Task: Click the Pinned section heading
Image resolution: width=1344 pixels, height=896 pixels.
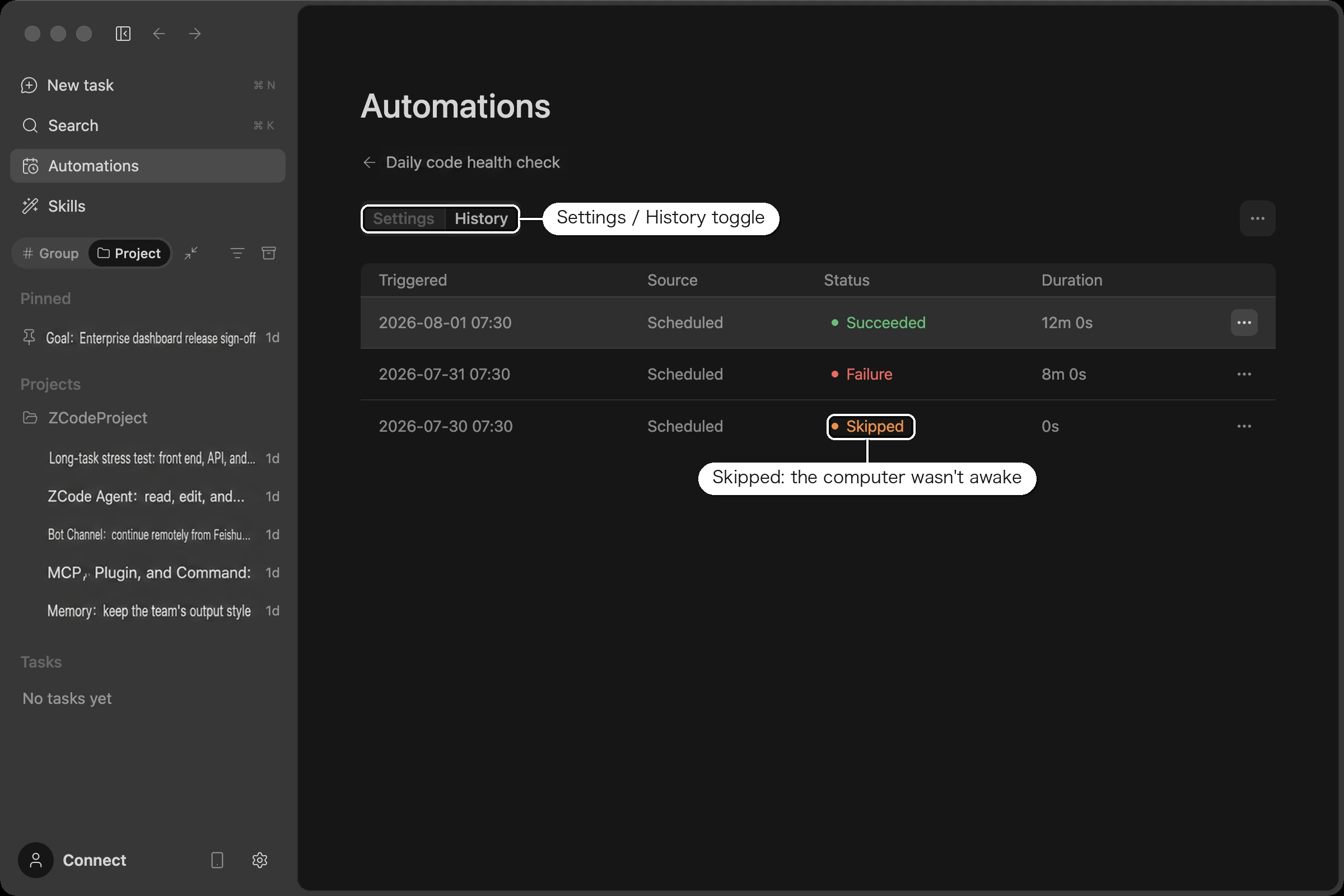Action: pyautogui.click(x=46, y=298)
